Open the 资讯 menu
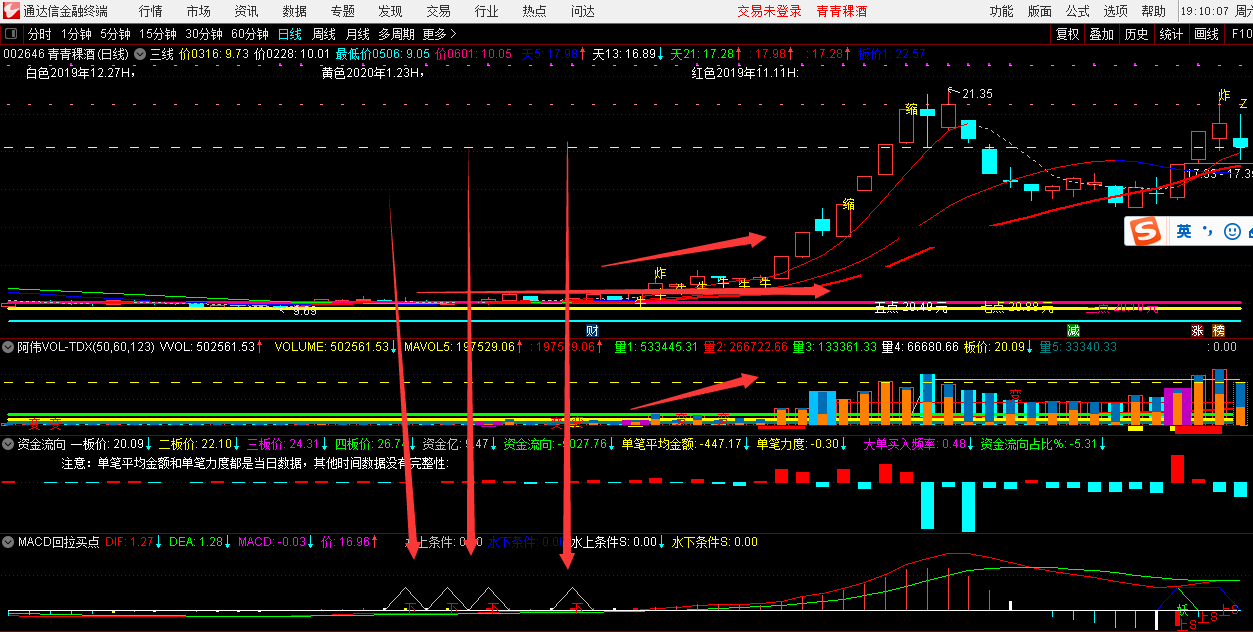 pyautogui.click(x=246, y=11)
